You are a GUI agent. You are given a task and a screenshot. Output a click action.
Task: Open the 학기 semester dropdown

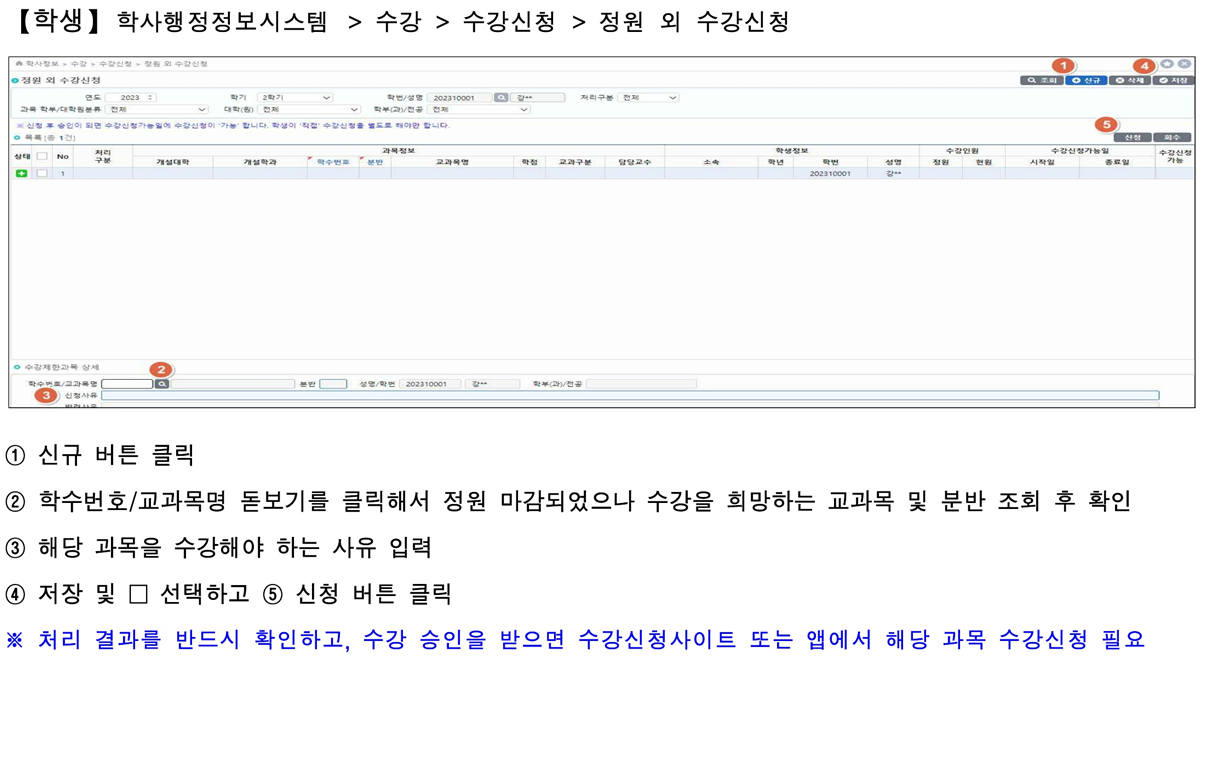tap(295, 98)
